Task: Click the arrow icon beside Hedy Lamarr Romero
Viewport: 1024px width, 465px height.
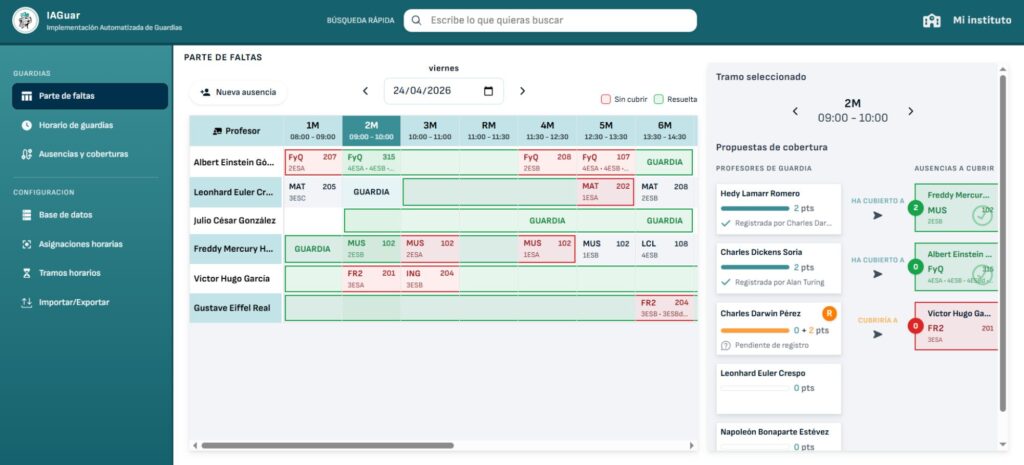Action: coord(877,216)
